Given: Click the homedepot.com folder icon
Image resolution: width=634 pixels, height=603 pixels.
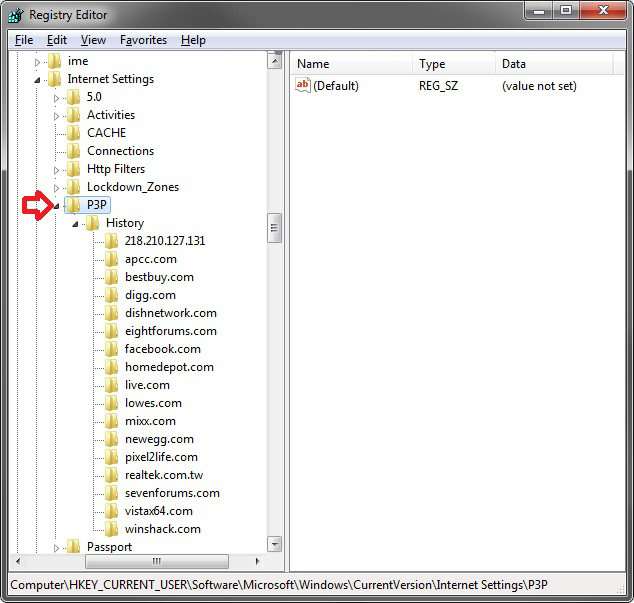Looking at the screenshot, I should [112, 367].
